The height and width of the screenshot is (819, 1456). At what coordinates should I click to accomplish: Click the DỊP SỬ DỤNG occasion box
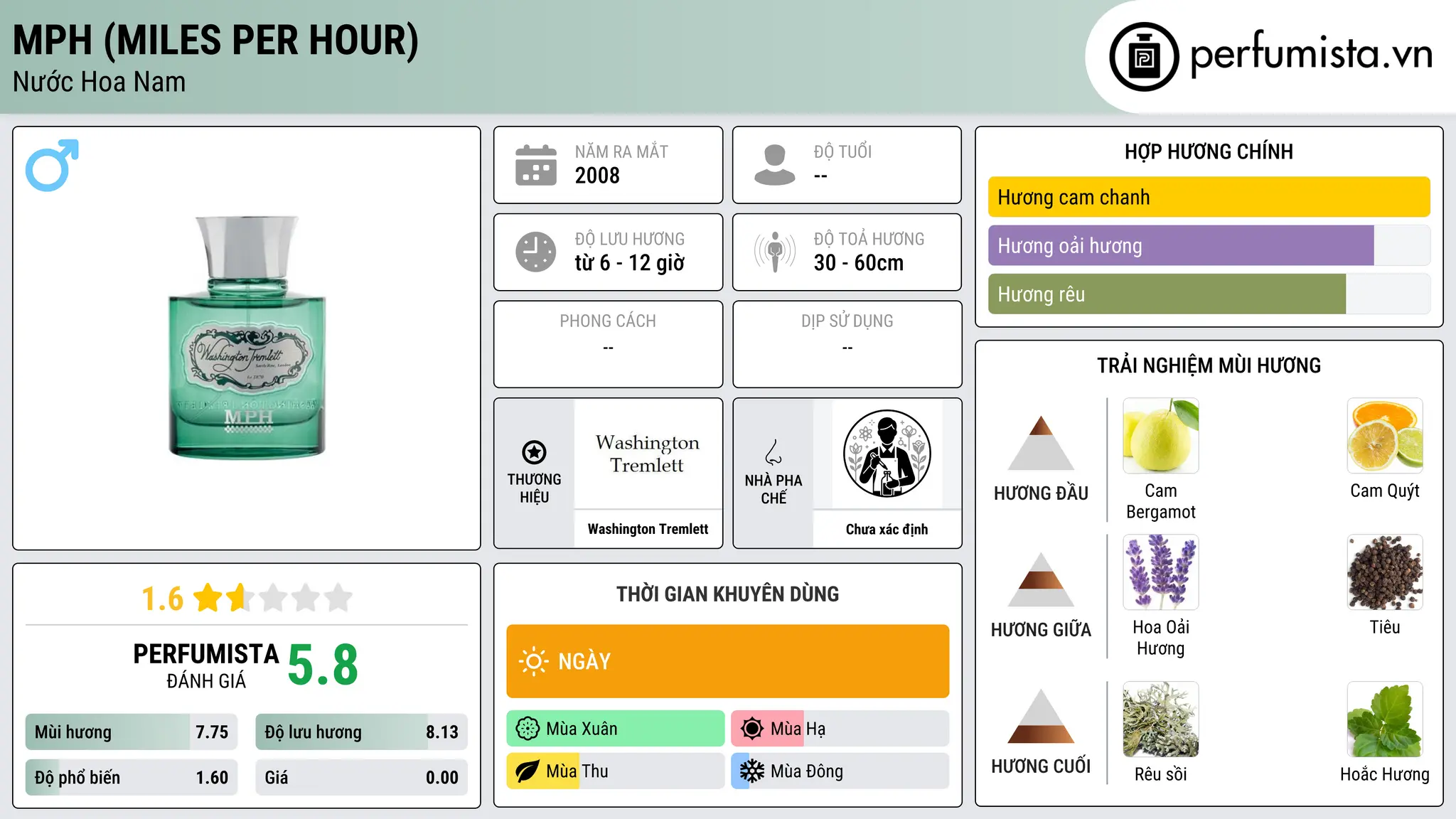coord(847,344)
